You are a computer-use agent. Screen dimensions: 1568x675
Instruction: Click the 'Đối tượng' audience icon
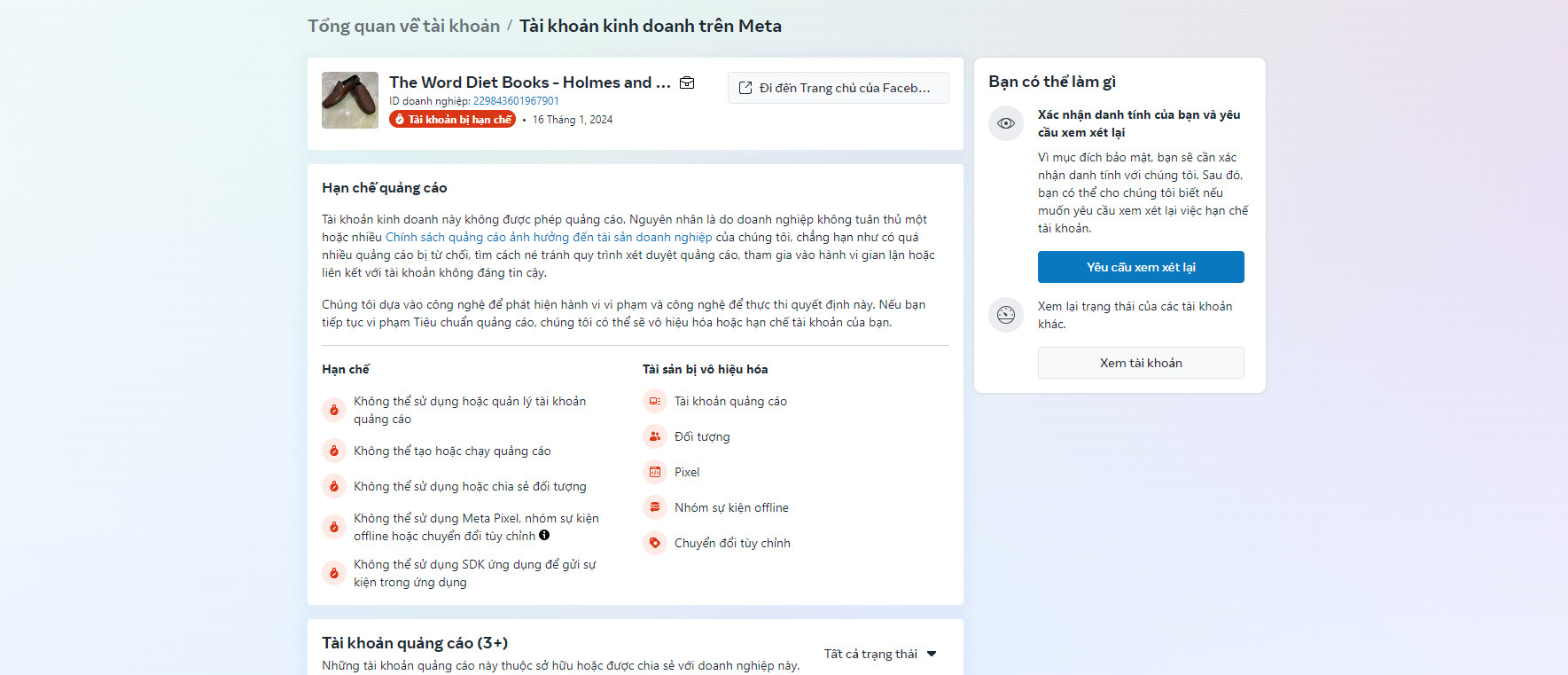click(655, 436)
